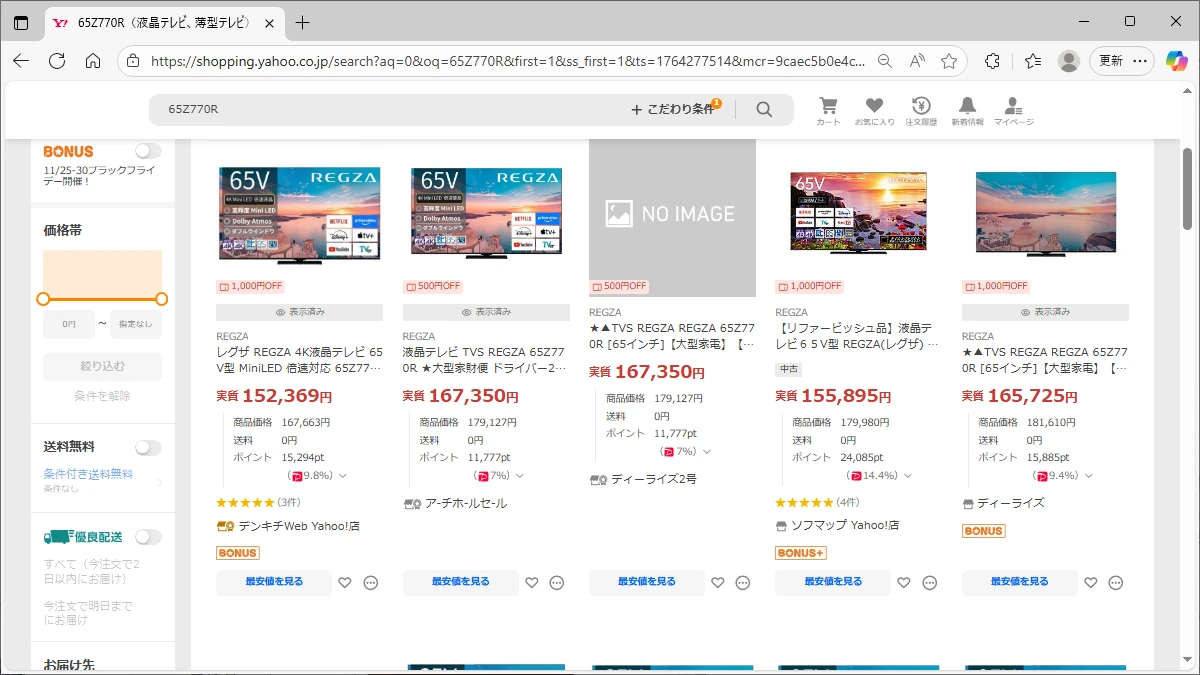Turn on 優良配送 delivery toggle

(x=148, y=537)
